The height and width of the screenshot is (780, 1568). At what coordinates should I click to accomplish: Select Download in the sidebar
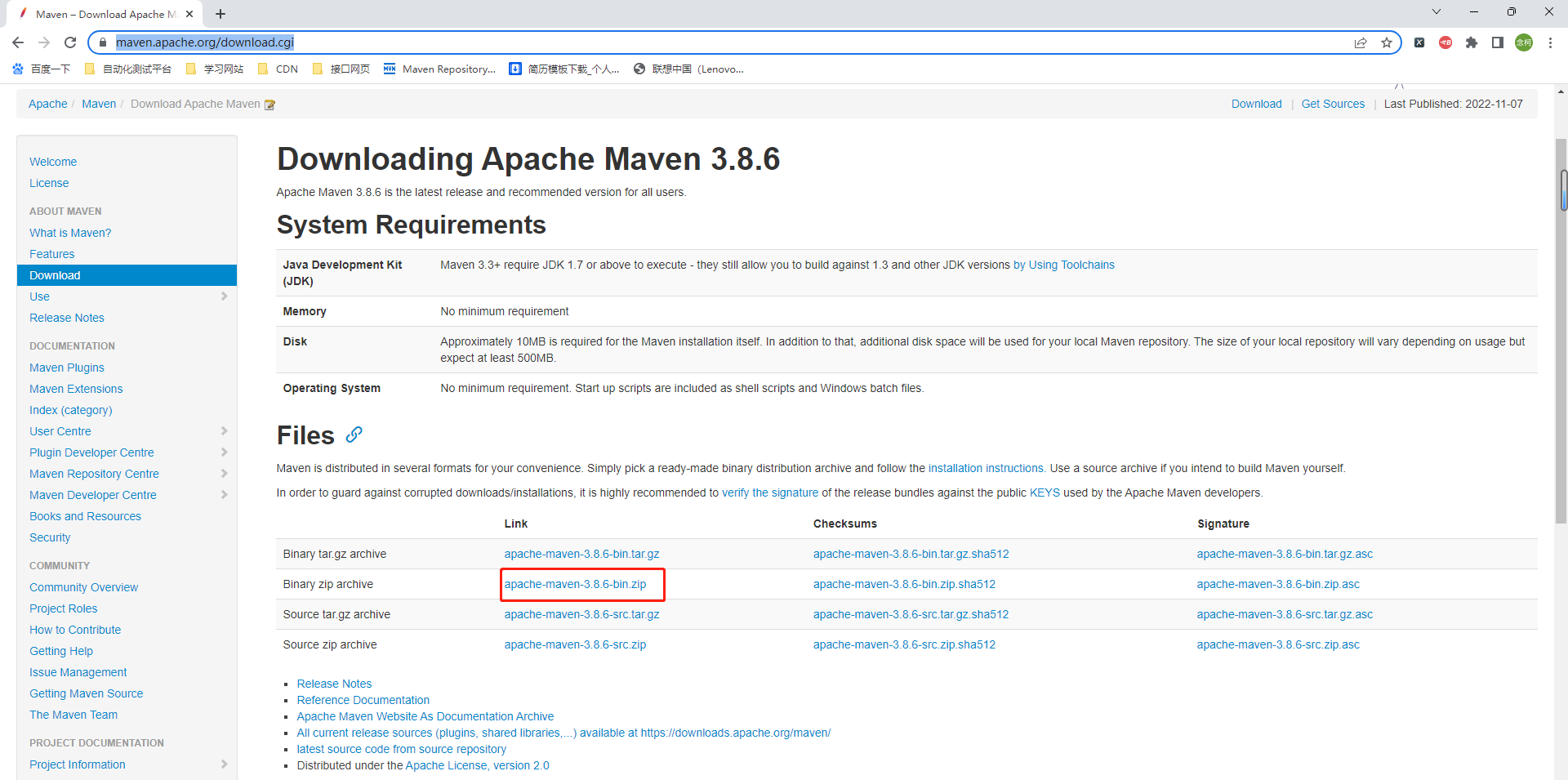click(127, 275)
